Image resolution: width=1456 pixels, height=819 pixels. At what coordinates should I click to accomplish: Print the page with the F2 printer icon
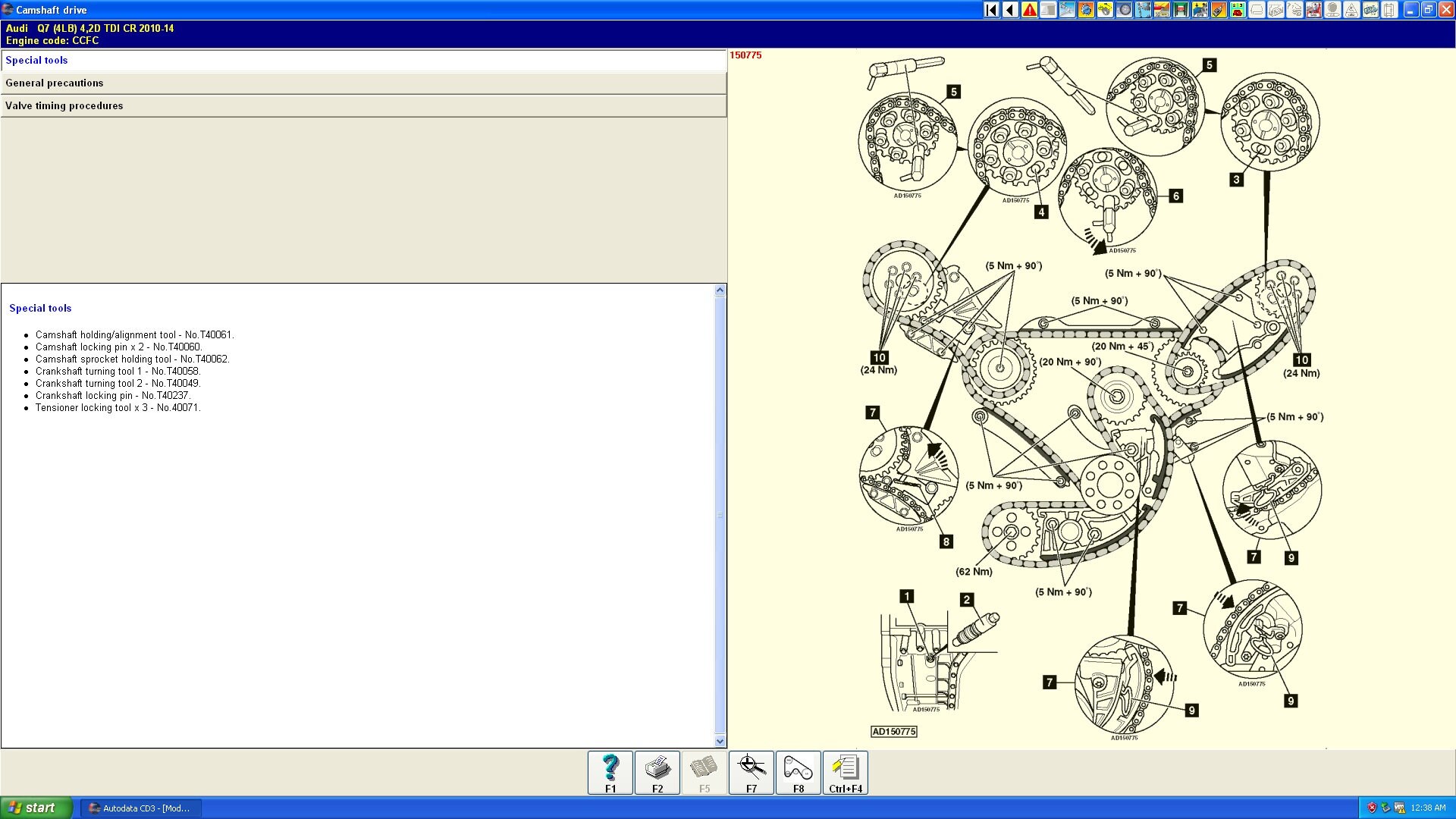657,772
